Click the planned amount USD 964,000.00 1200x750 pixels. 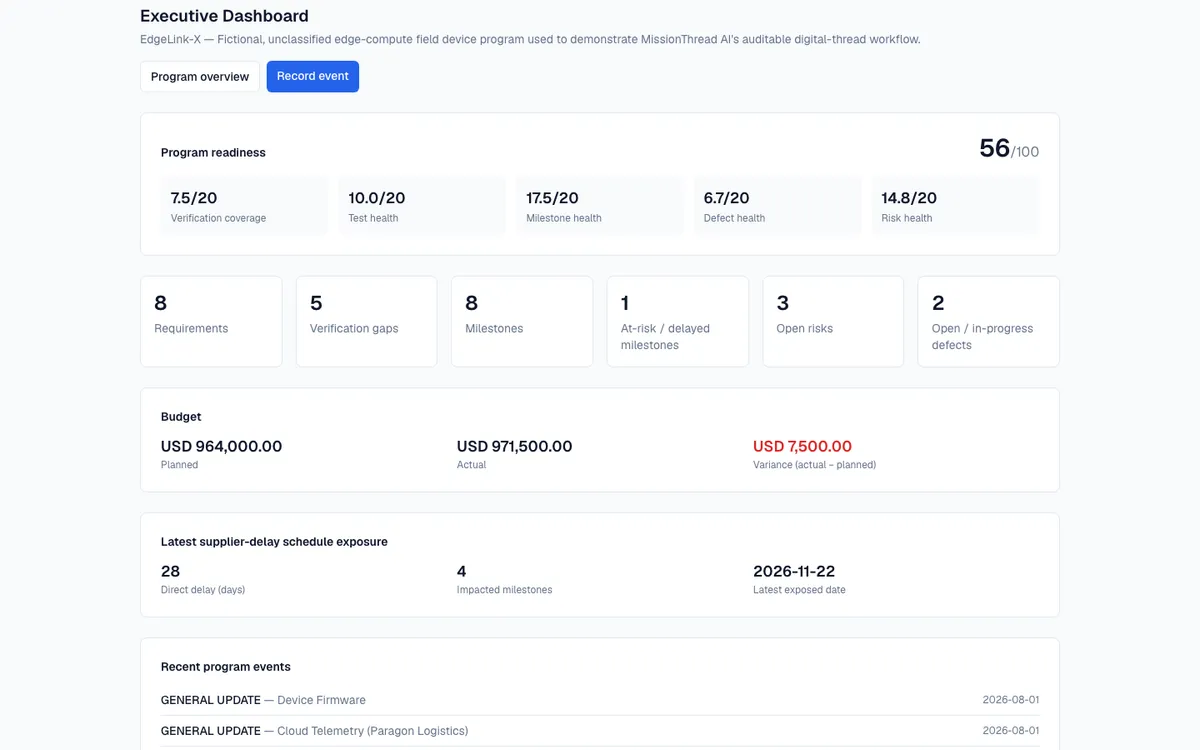pyautogui.click(x=221, y=447)
